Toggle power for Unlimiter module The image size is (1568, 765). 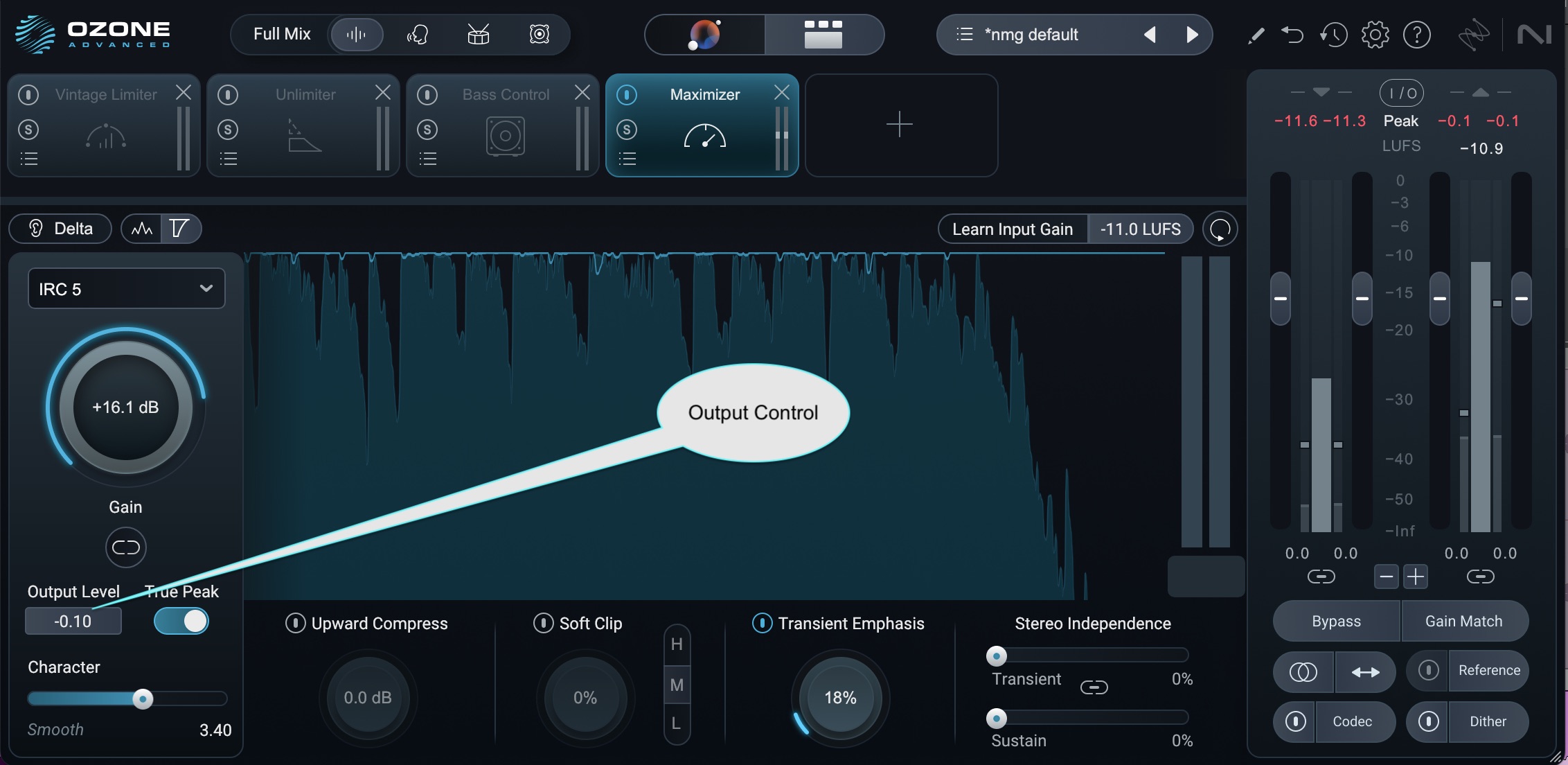click(x=228, y=94)
